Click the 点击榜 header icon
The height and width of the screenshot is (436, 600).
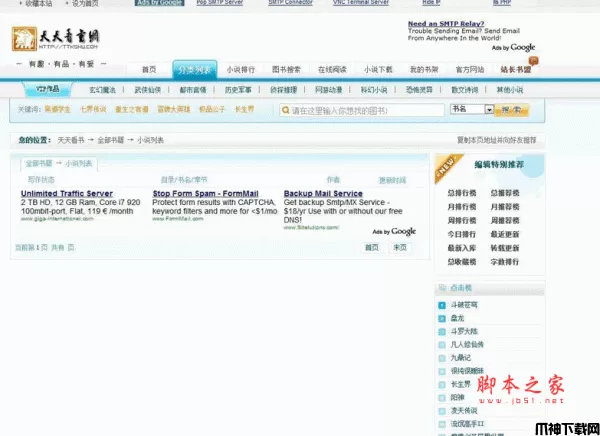click(x=442, y=287)
